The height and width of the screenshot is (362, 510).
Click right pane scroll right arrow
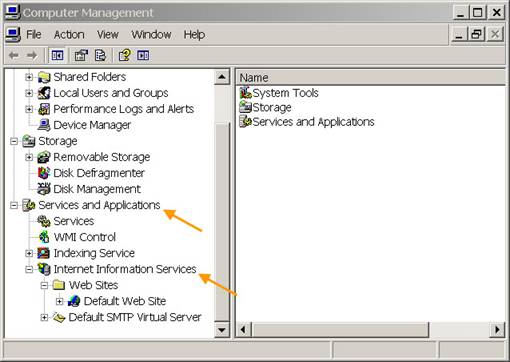tap(498, 330)
